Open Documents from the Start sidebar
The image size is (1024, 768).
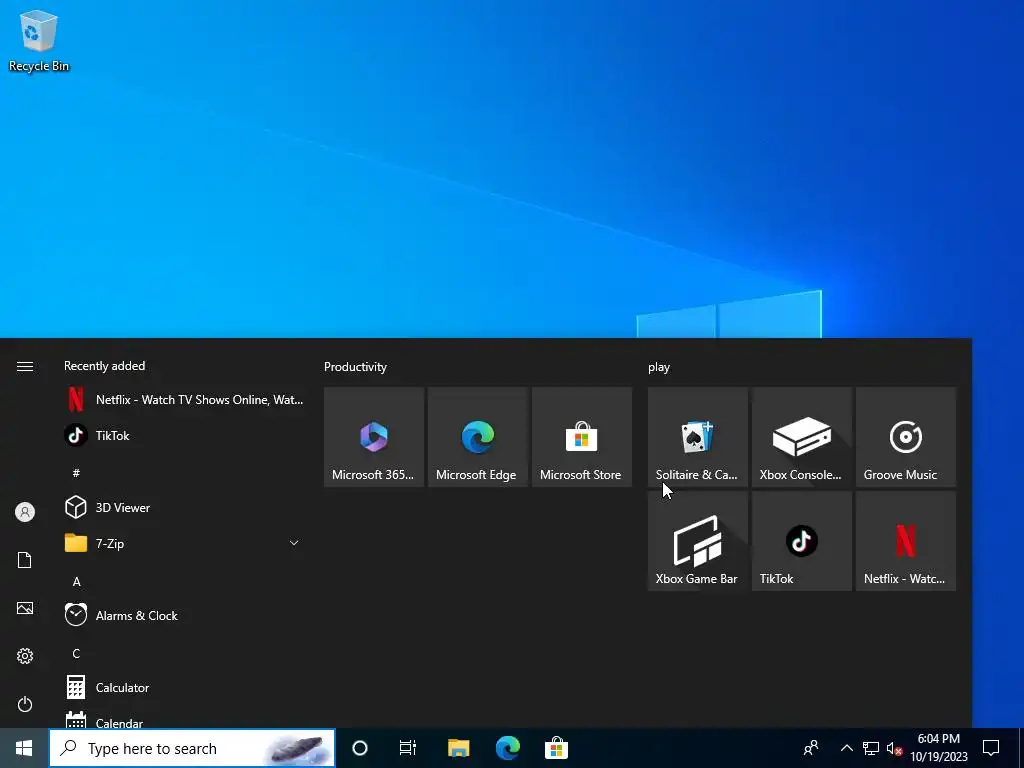(25, 560)
